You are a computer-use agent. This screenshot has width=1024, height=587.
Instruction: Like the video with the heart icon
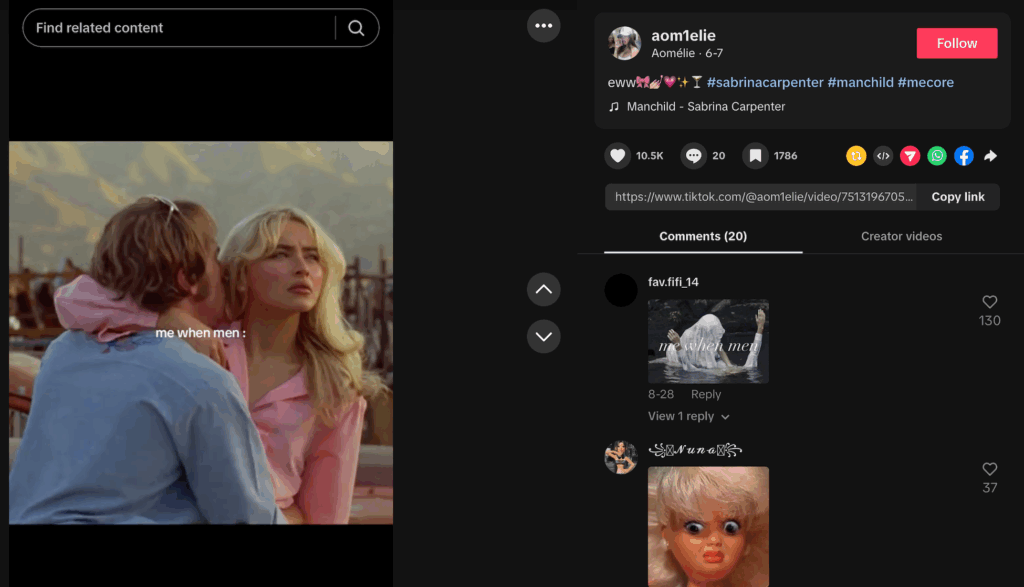pyautogui.click(x=618, y=156)
